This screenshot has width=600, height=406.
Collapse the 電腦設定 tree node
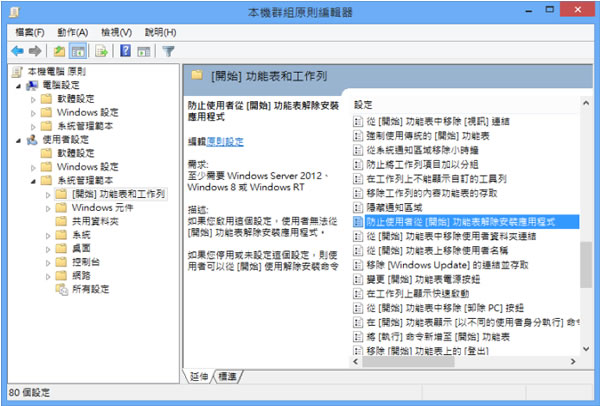point(18,86)
